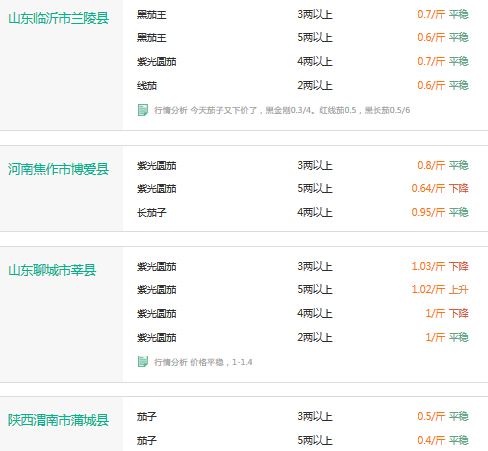Click 兰陵县 紫光圆茄 4两以上 row
The image size is (488, 451).
tap(303, 61)
